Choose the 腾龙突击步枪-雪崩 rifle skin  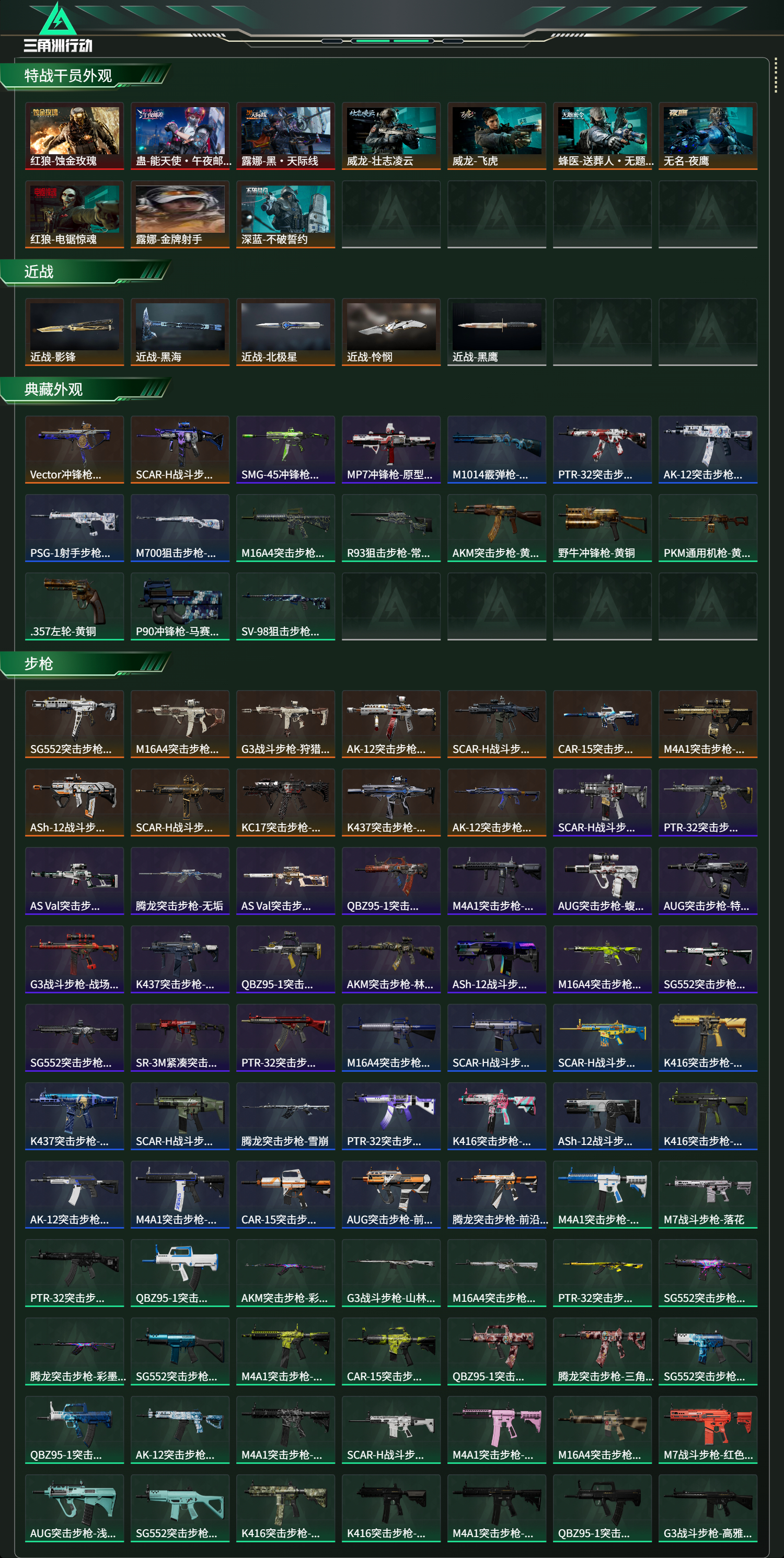coord(285,1116)
